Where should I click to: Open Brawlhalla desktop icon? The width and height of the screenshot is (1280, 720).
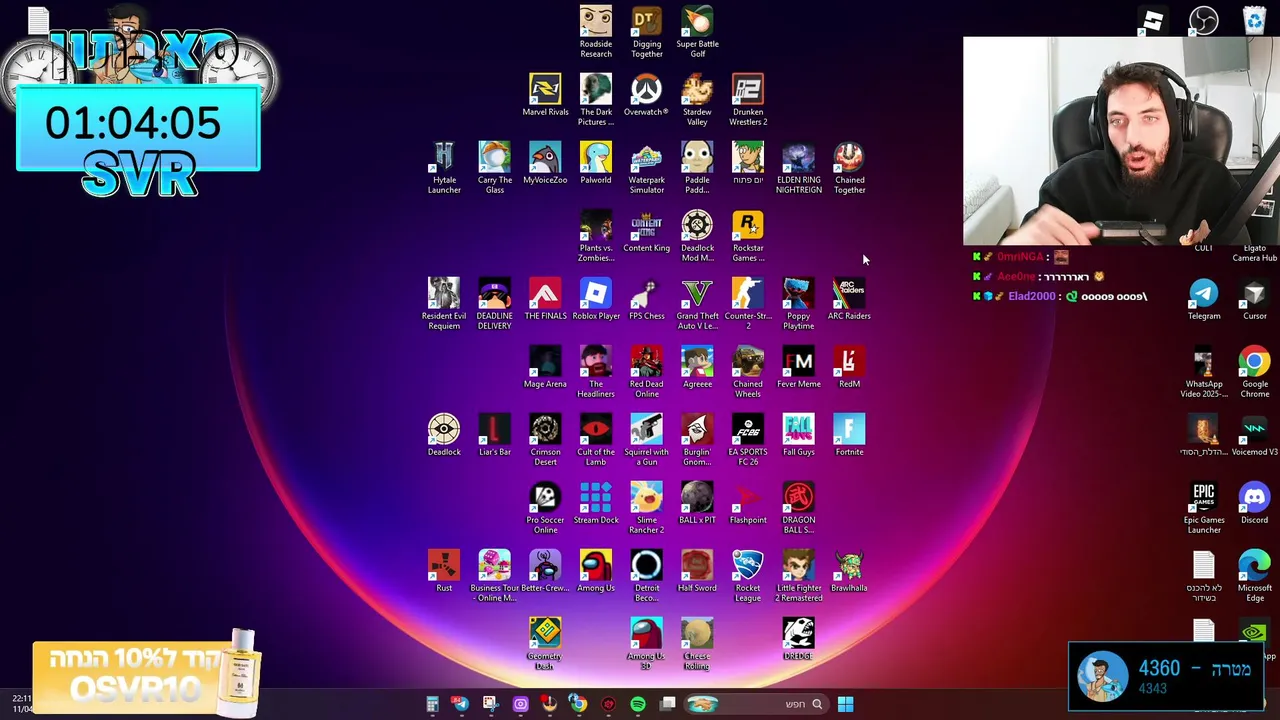point(849,571)
